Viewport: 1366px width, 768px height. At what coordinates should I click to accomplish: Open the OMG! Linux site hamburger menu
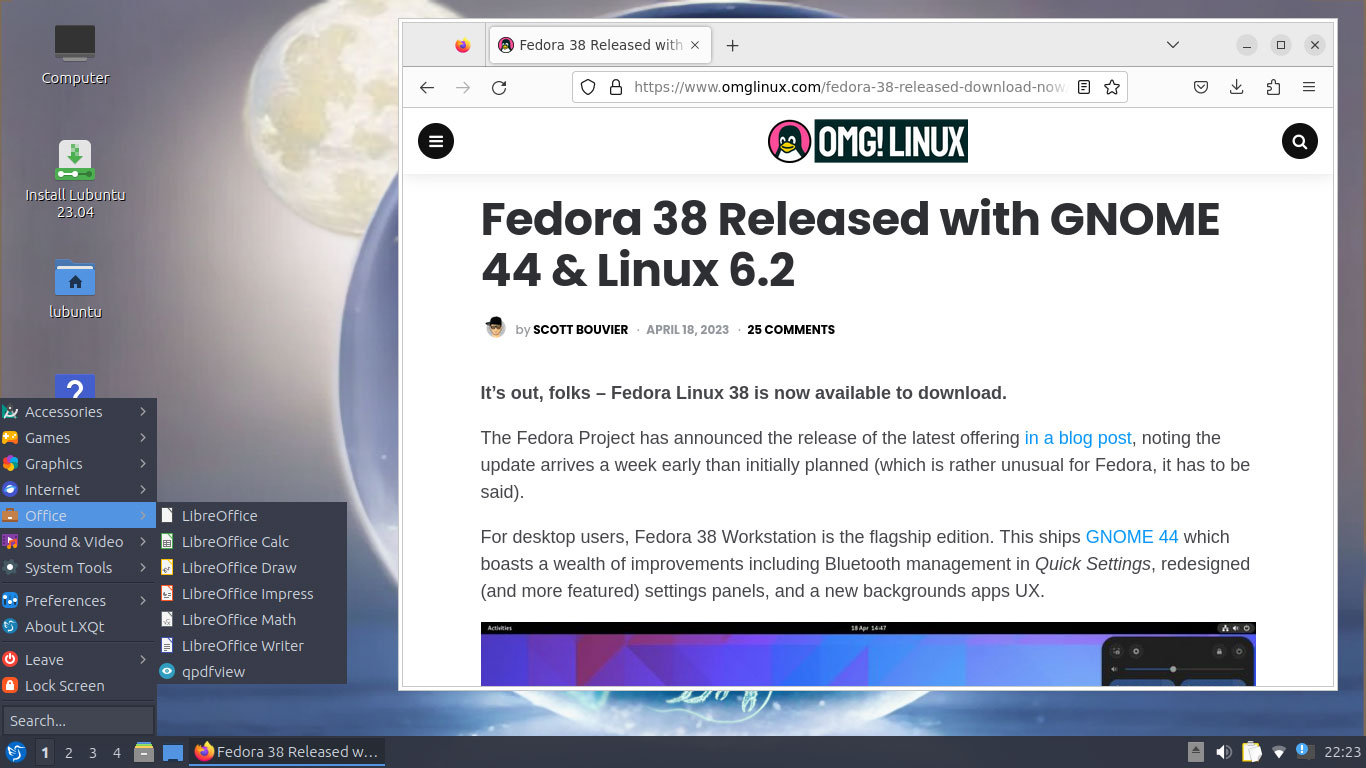pyautogui.click(x=436, y=141)
